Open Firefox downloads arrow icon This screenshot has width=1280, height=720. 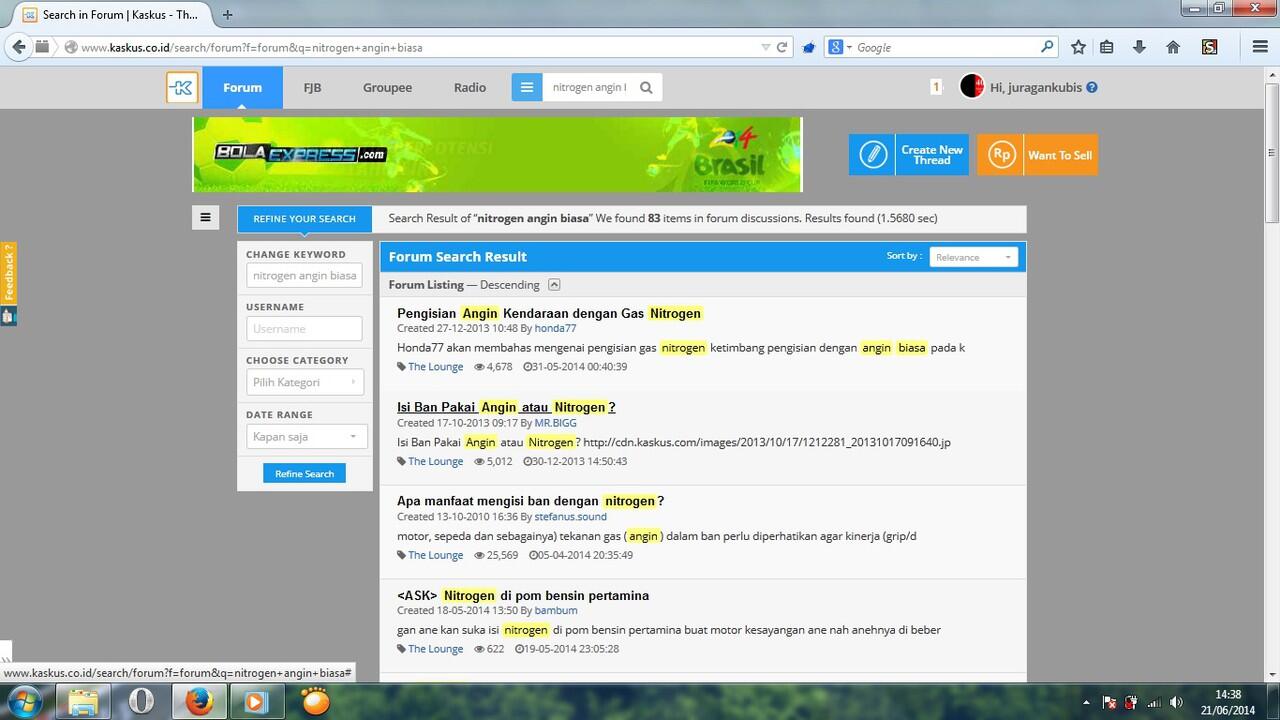1139,47
